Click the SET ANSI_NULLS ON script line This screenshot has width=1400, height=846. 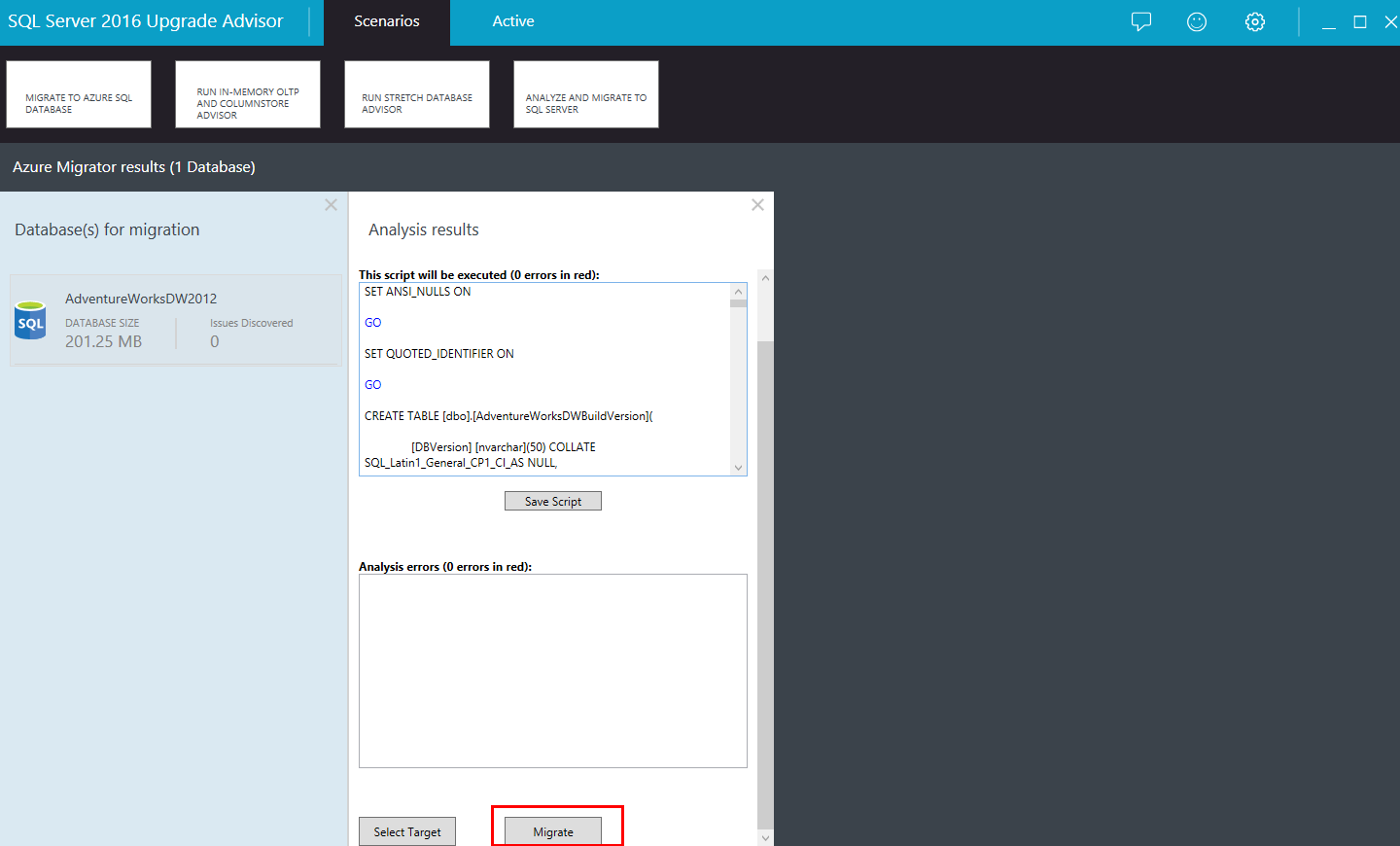(418, 292)
